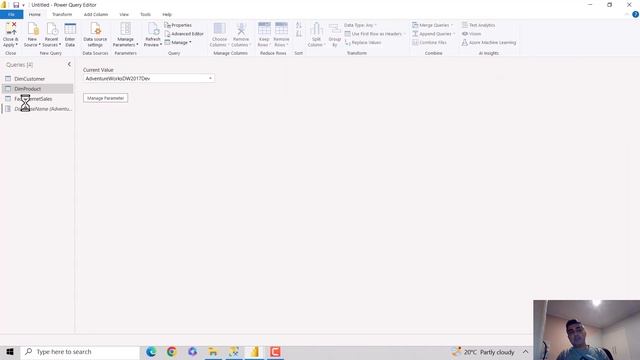
Task: Collapse the Queries pane with the chevron
Action: pos(69,64)
